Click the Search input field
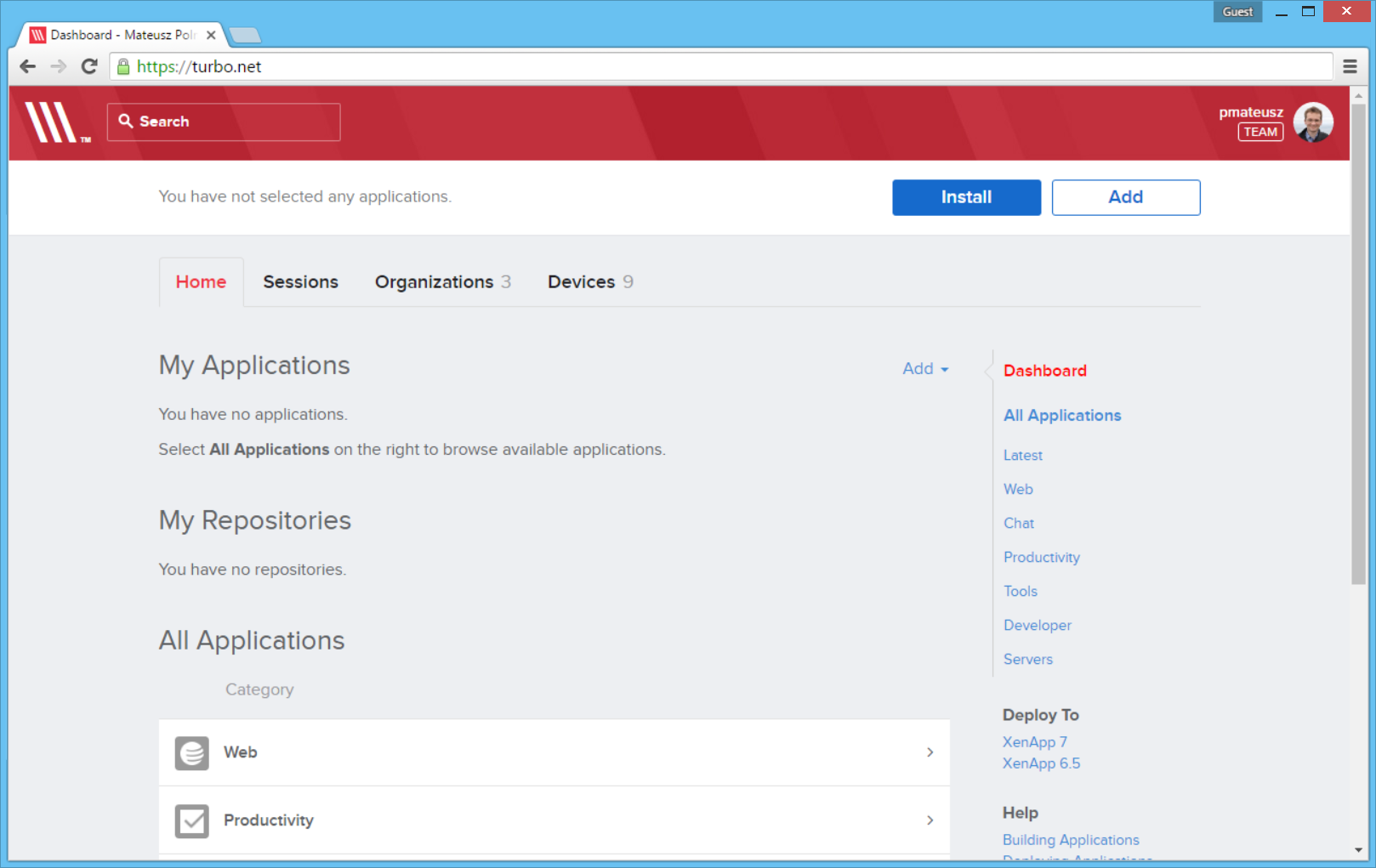Screen dimensions: 1376x868 (224, 122)
